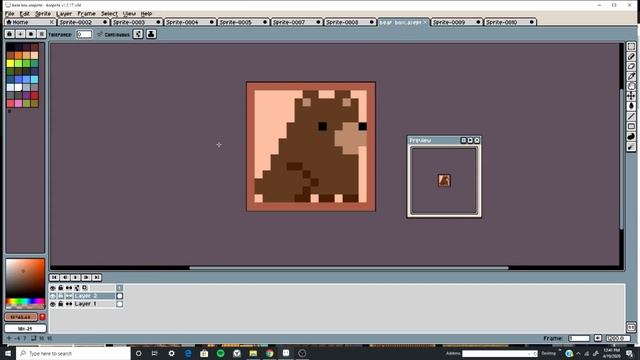Toggle all layers visibility in timeline header
The image size is (640, 360).
pyautogui.click(x=53, y=288)
